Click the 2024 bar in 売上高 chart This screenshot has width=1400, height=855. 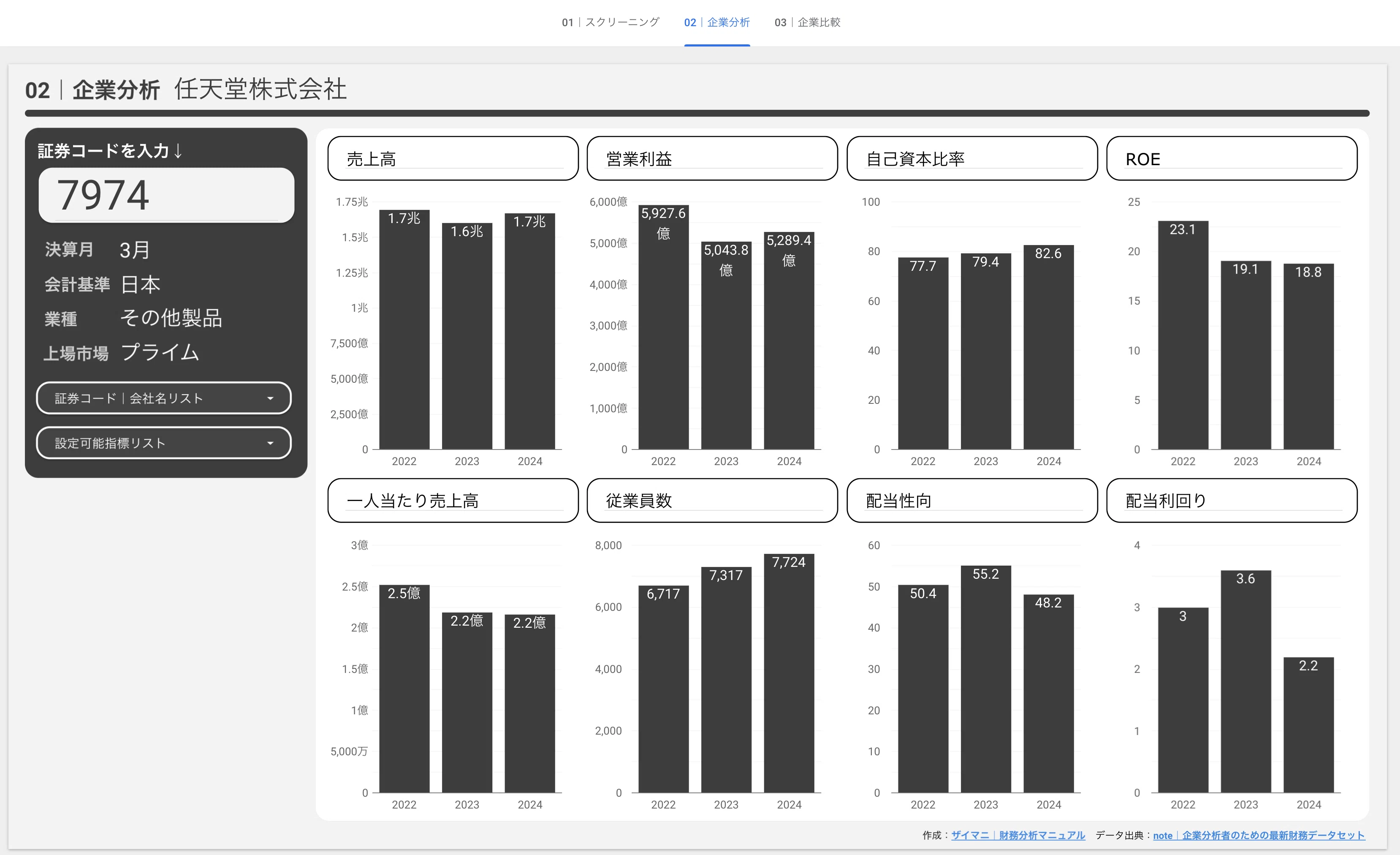coord(529,332)
